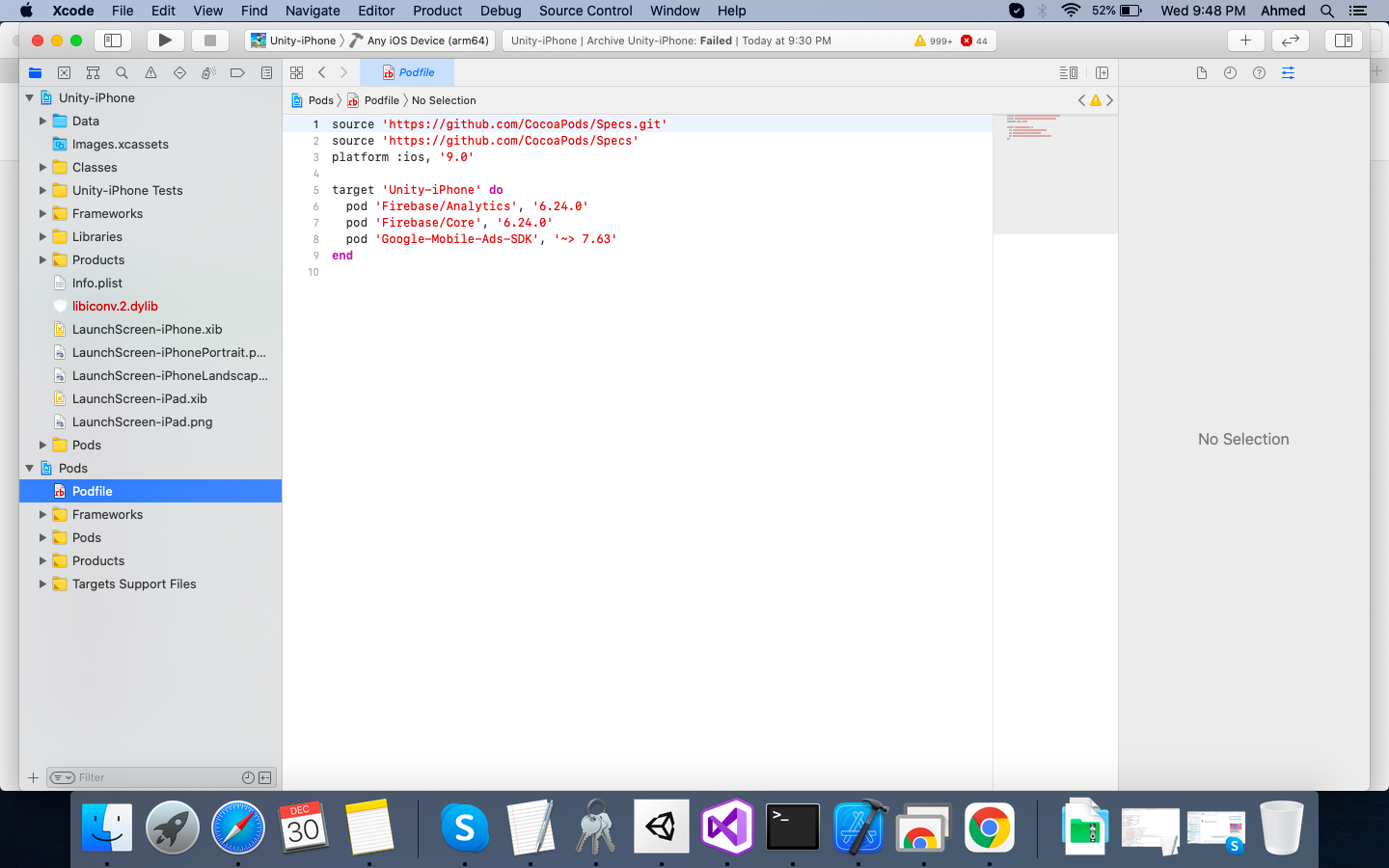Open the Source Control navigator

(64, 72)
